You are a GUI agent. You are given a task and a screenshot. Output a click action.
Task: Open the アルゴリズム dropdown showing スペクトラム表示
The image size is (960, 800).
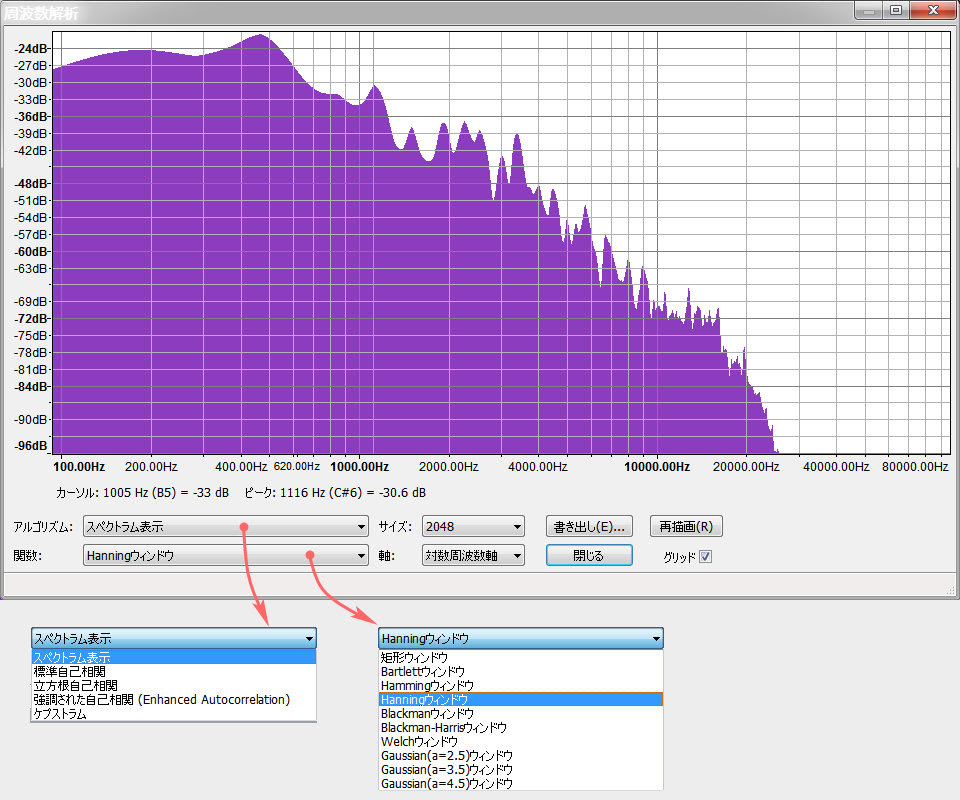coord(225,526)
